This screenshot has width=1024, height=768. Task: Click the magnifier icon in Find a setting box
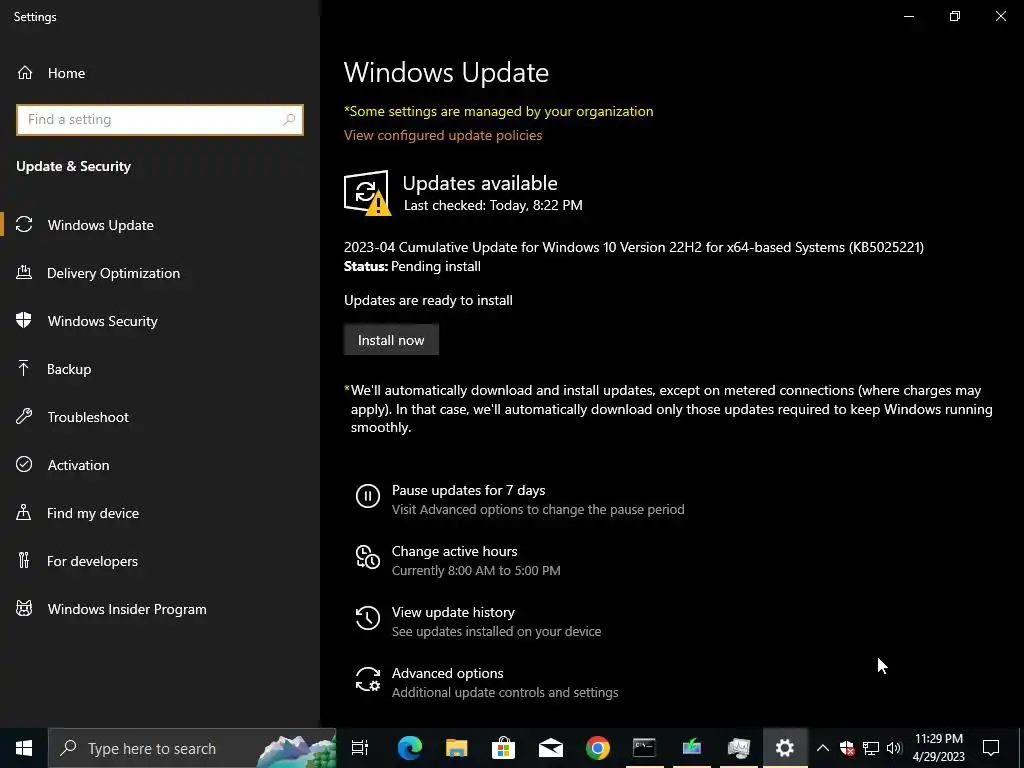tap(289, 120)
